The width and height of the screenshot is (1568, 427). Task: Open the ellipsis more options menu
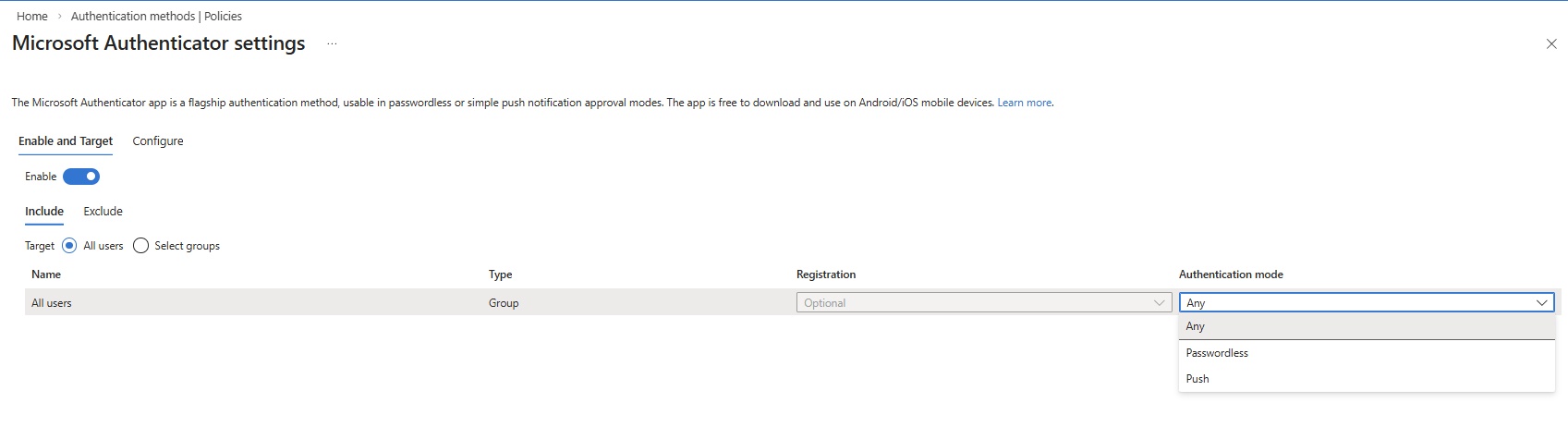(332, 44)
